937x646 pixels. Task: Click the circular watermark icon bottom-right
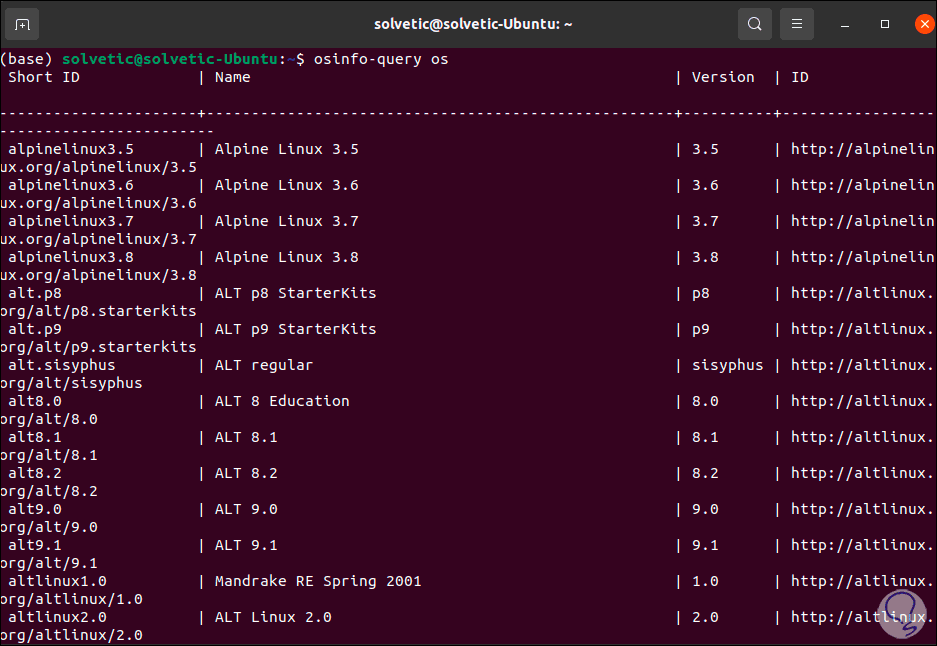[901, 611]
